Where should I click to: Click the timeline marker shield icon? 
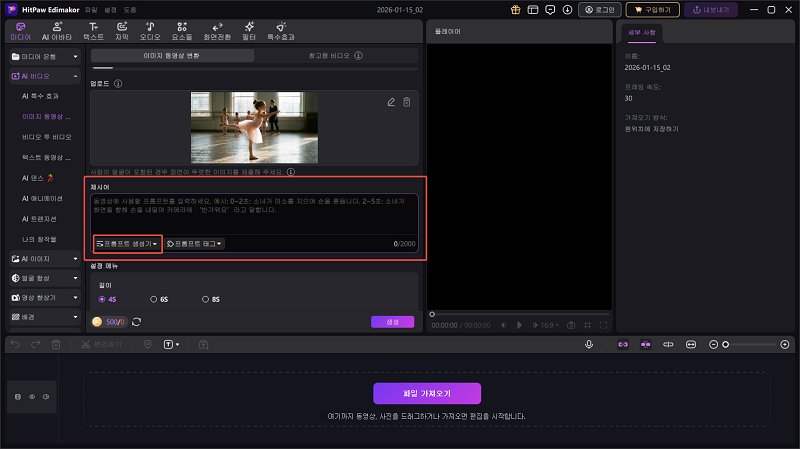pyautogui.click(x=147, y=345)
